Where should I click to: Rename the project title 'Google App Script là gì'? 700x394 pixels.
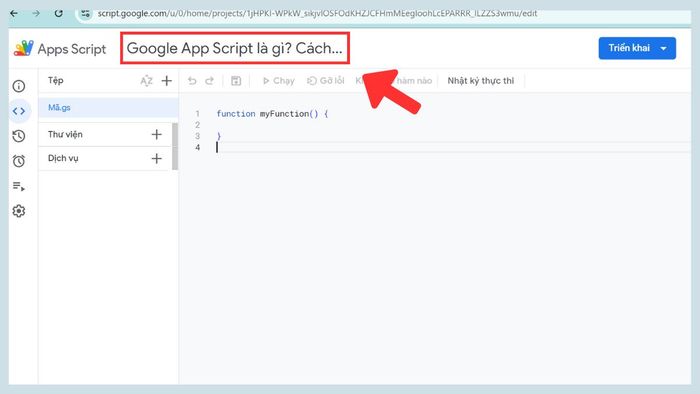click(234, 48)
